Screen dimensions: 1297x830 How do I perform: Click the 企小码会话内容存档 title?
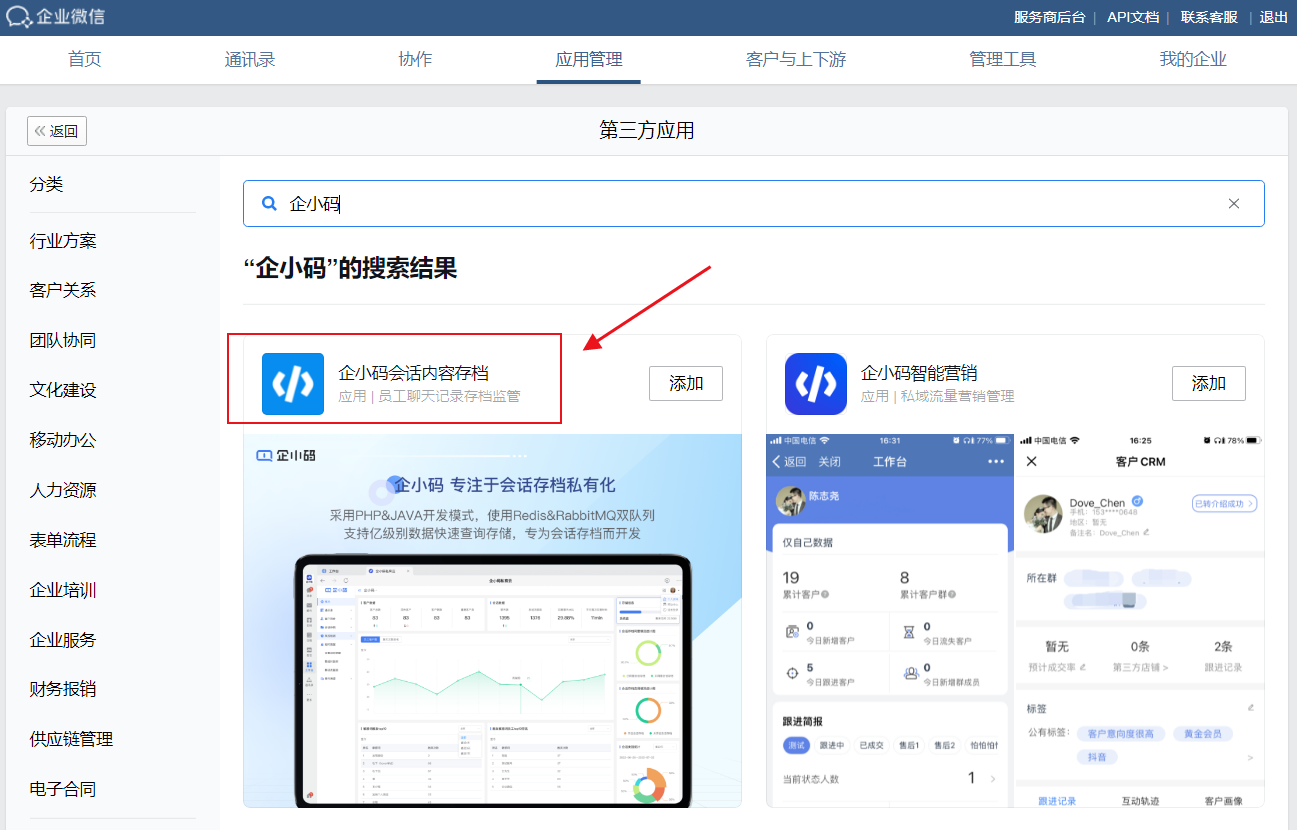click(x=413, y=373)
